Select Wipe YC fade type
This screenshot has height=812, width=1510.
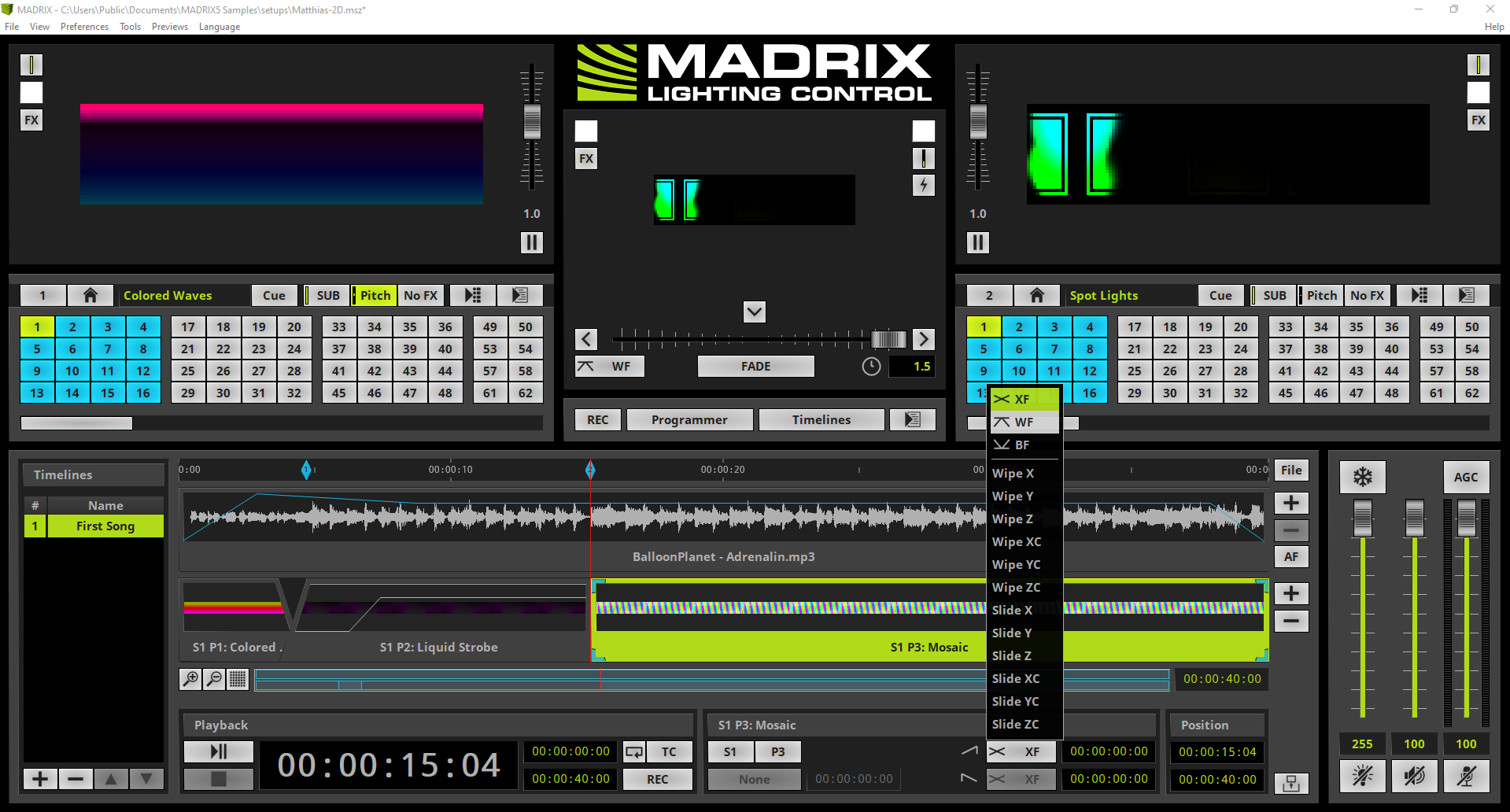1025,564
